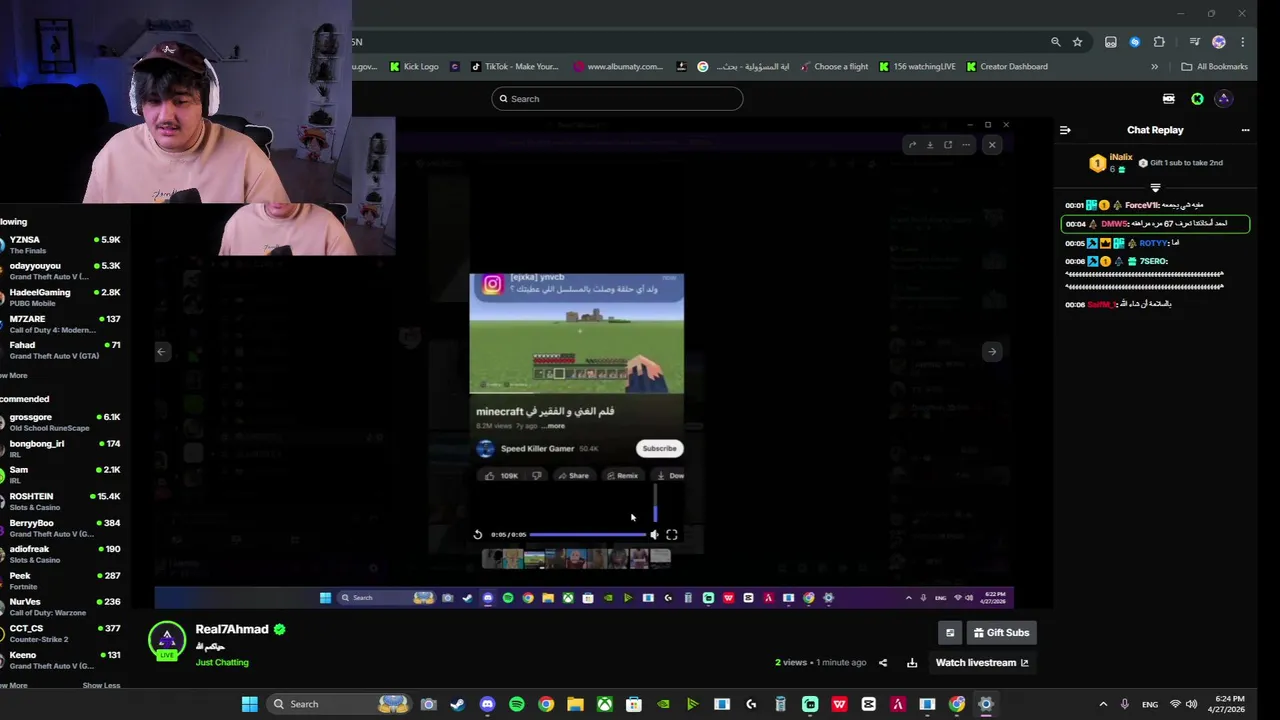Image resolution: width=1280 pixels, height=720 pixels.
Task: Open Steam from the taskbar
Action: point(457,704)
